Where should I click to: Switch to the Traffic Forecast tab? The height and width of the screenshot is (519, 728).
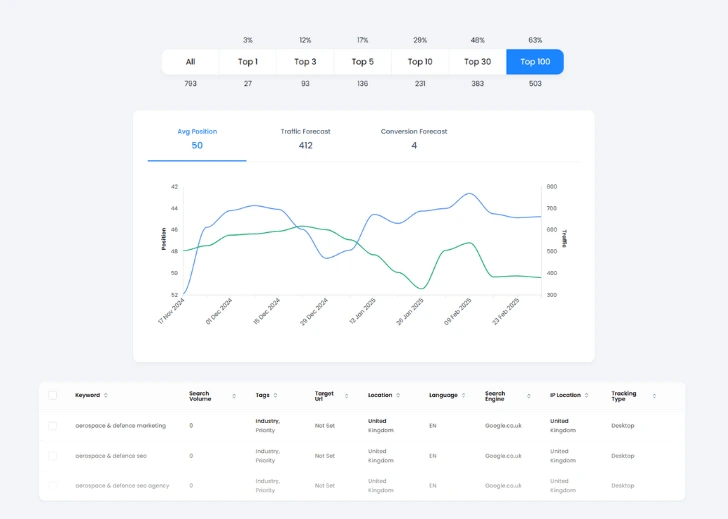[x=305, y=138]
